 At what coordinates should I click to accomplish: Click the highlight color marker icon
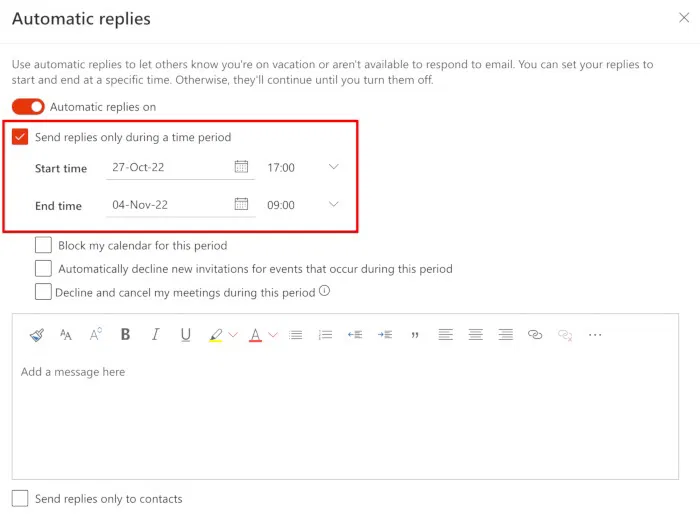click(x=215, y=335)
